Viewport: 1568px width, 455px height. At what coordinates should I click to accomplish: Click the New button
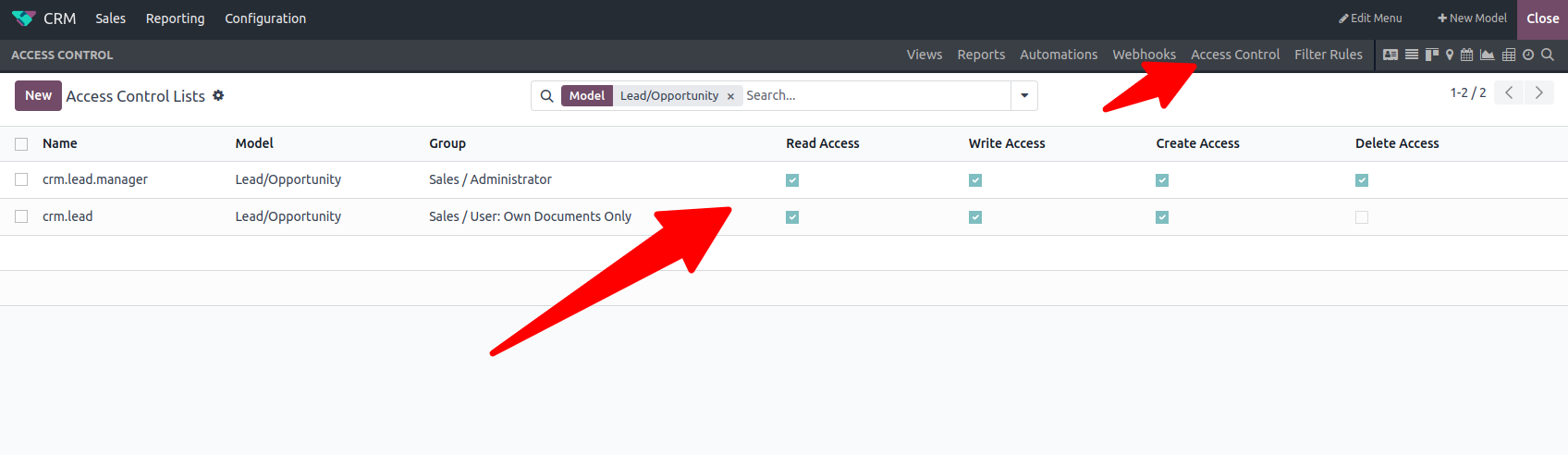tap(38, 95)
